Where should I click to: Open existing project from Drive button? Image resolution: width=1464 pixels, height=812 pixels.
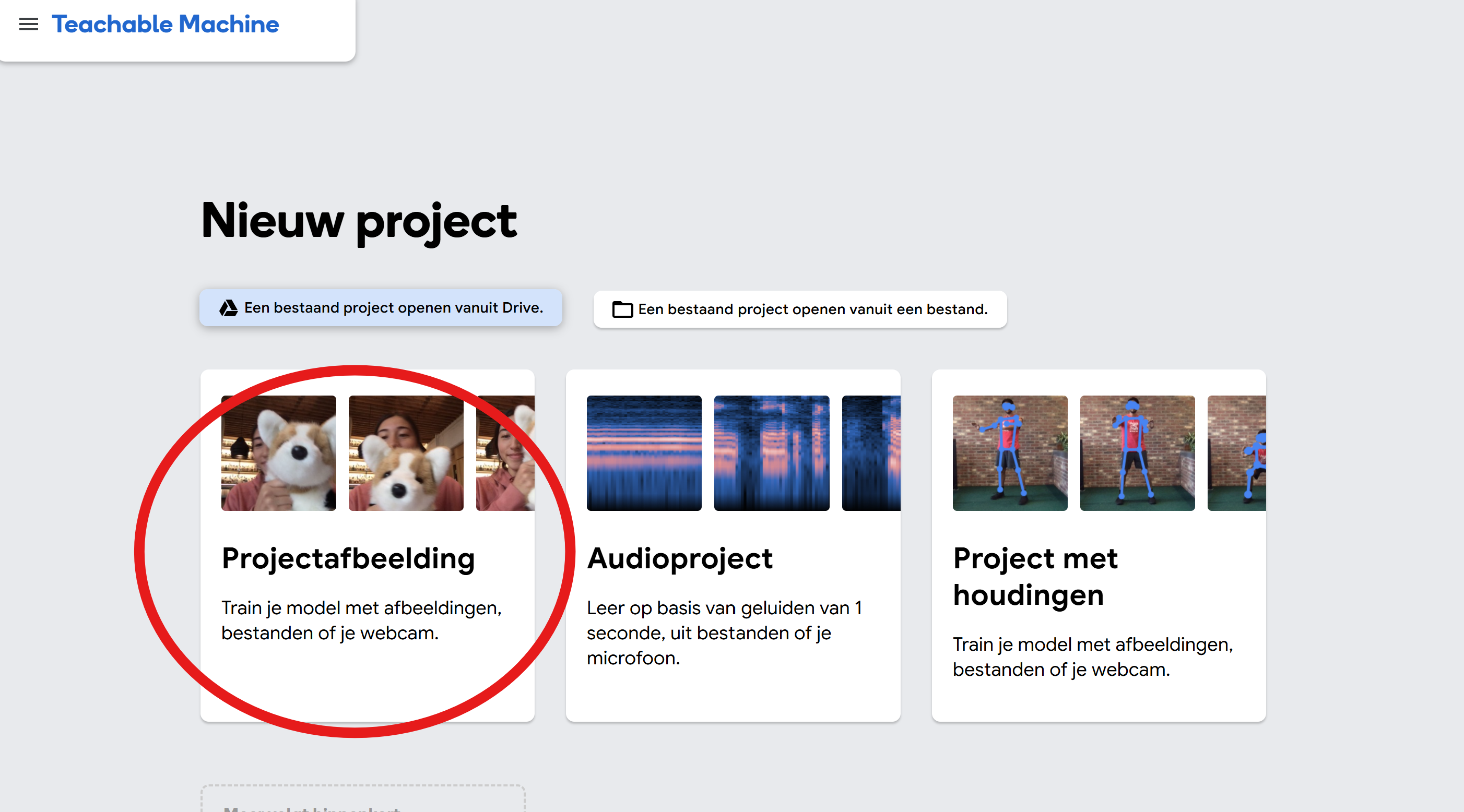coord(381,308)
